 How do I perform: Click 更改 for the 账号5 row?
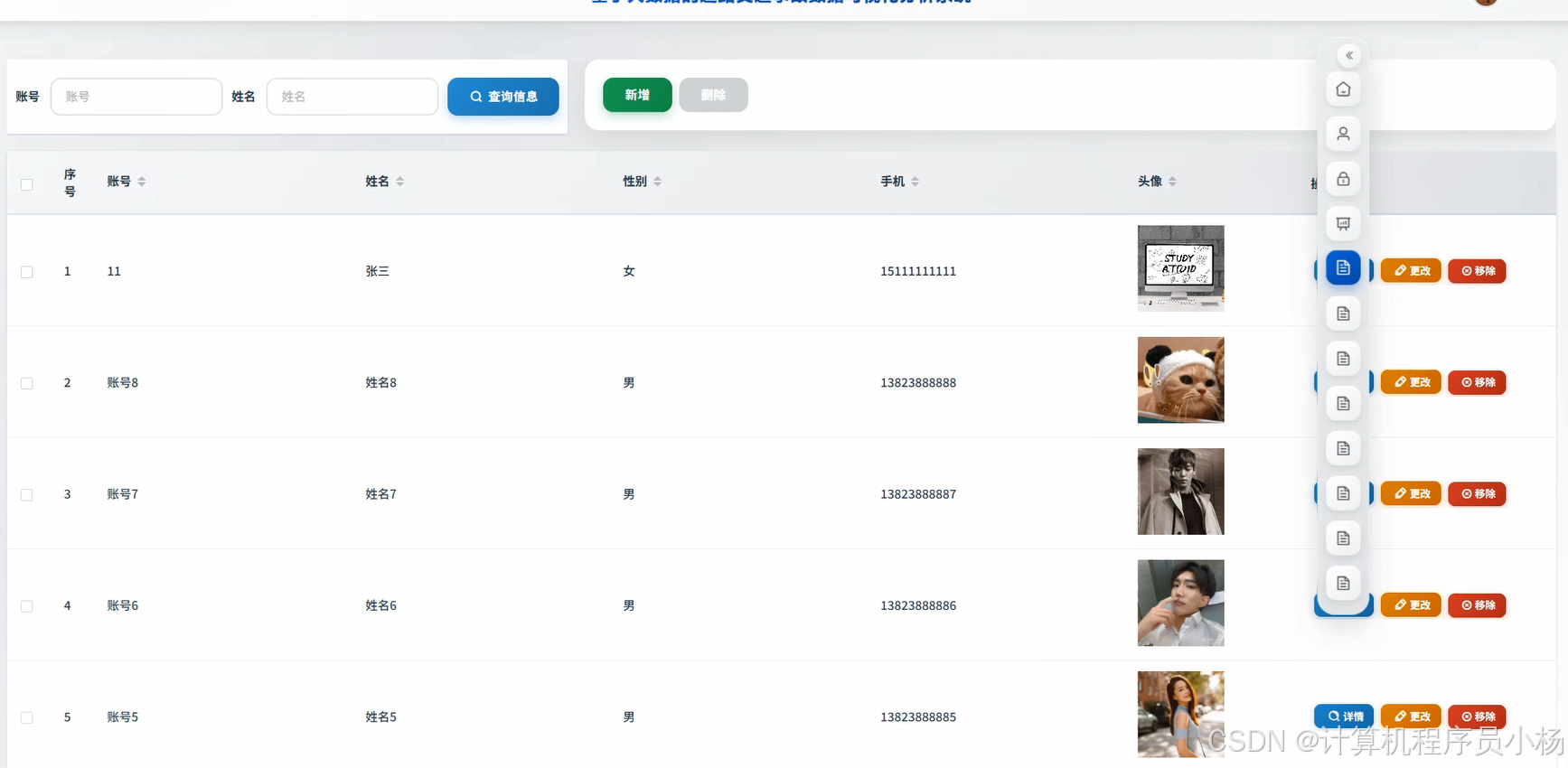(x=1411, y=716)
